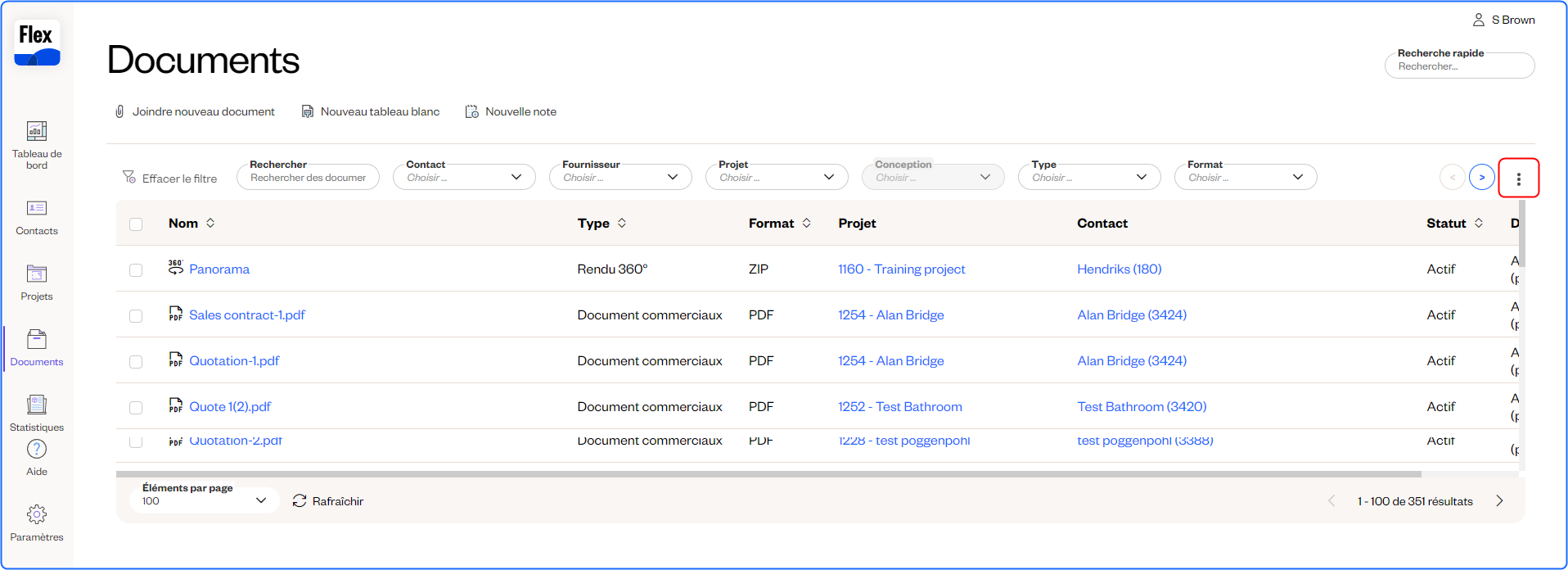Open Statistiques section icon
The height and width of the screenshot is (570, 1568).
(37, 405)
